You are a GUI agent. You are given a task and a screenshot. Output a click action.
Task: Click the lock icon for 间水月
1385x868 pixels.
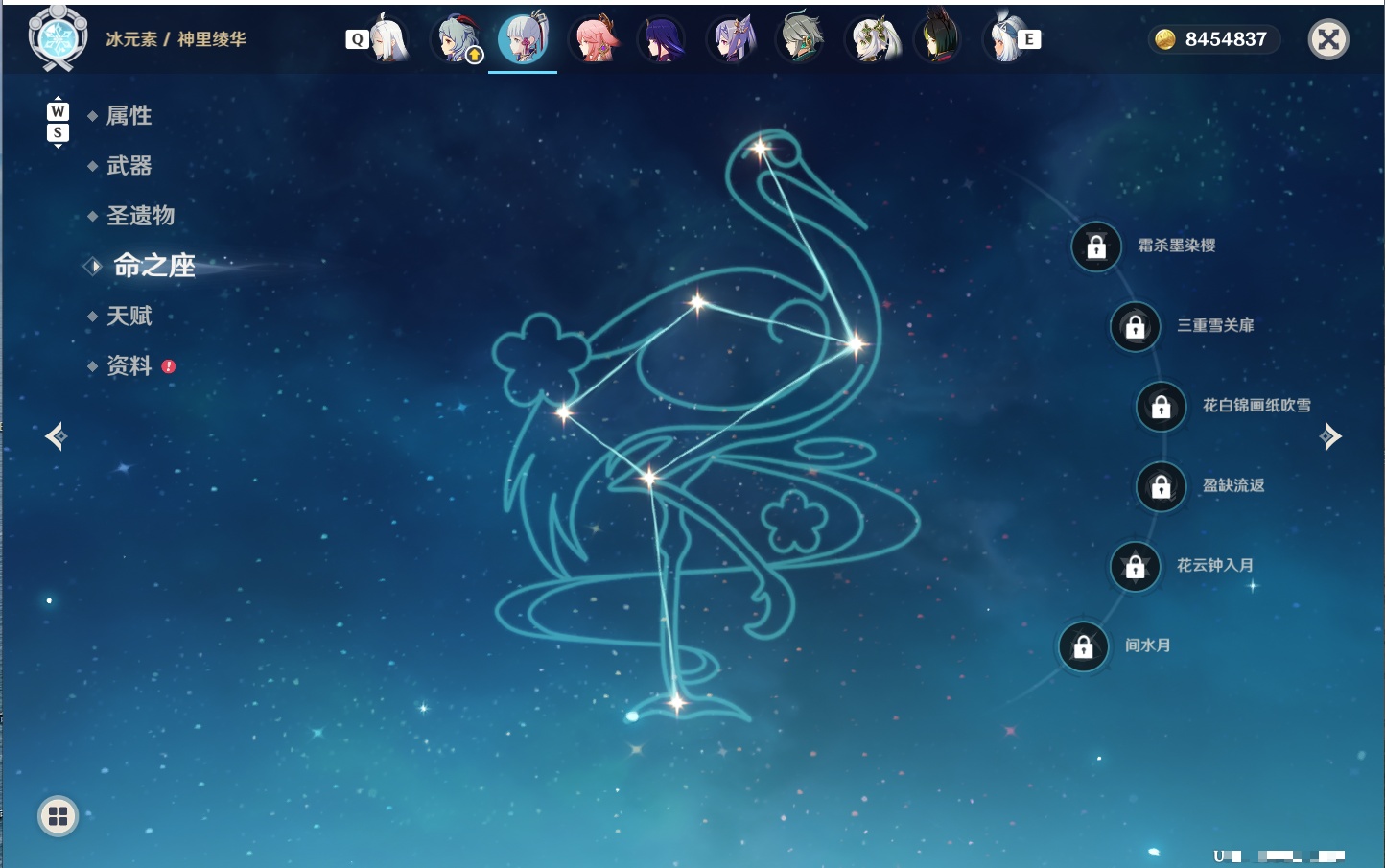point(1084,646)
